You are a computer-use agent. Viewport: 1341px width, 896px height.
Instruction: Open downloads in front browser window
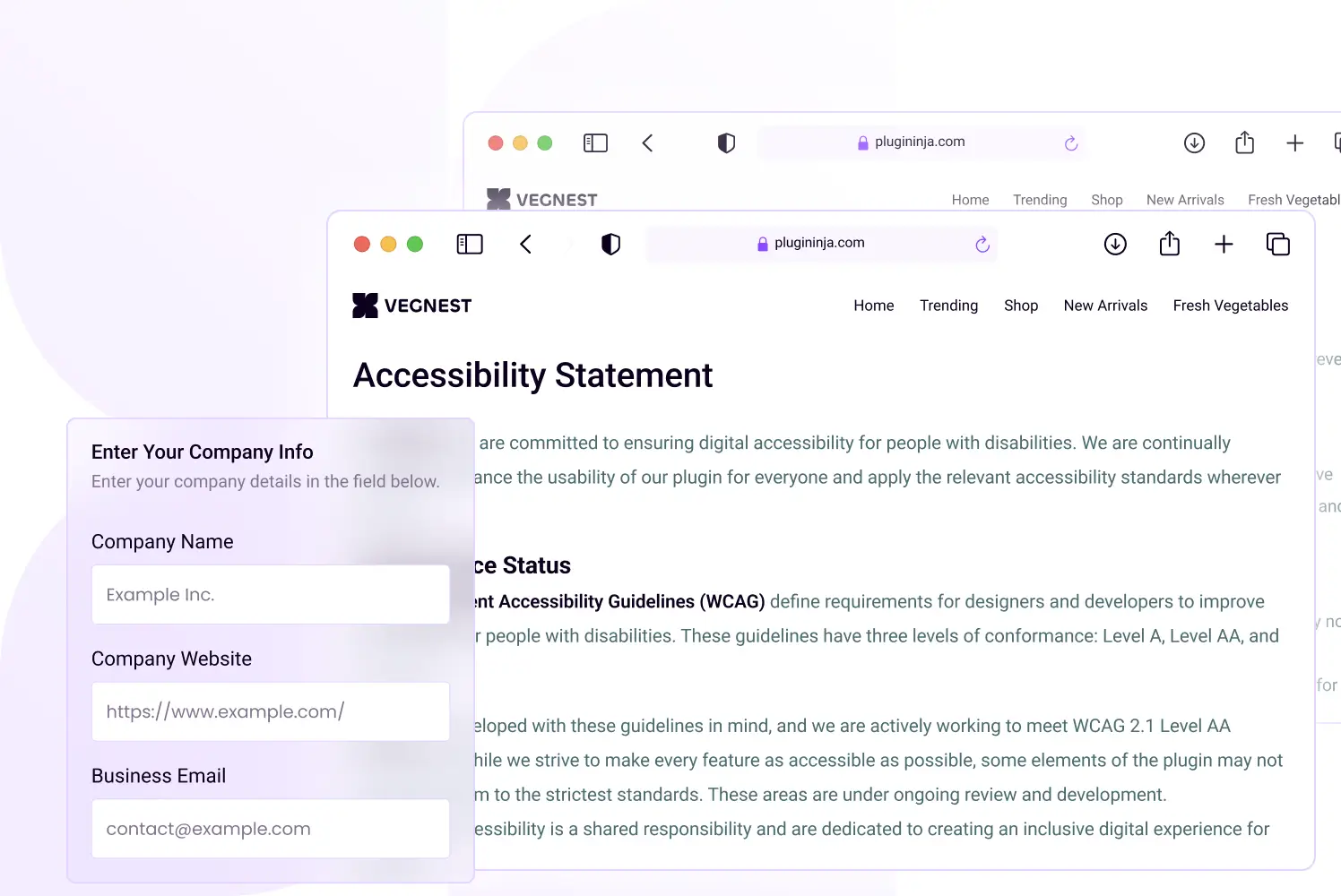click(1115, 244)
